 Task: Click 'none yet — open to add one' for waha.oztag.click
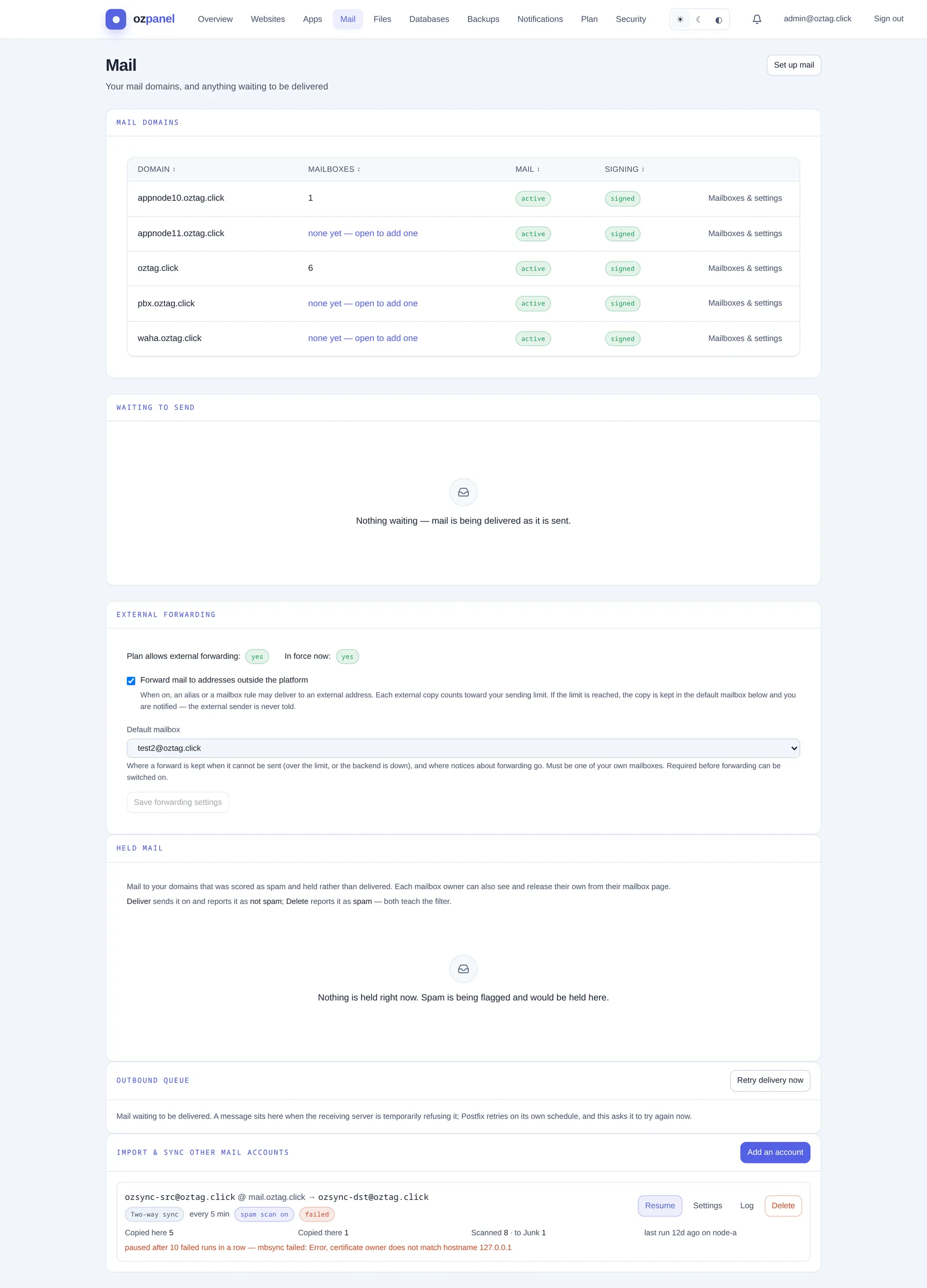363,338
